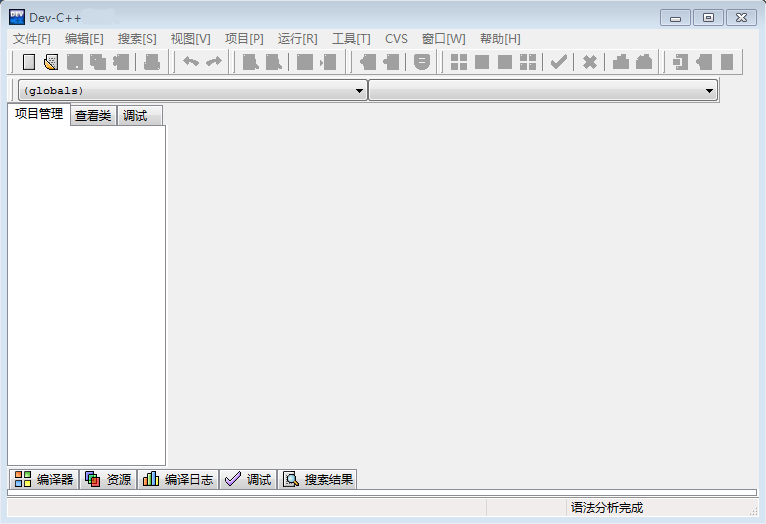The image size is (766, 524).
Task: Open the (globals) class dropdown
Action: point(192,90)
